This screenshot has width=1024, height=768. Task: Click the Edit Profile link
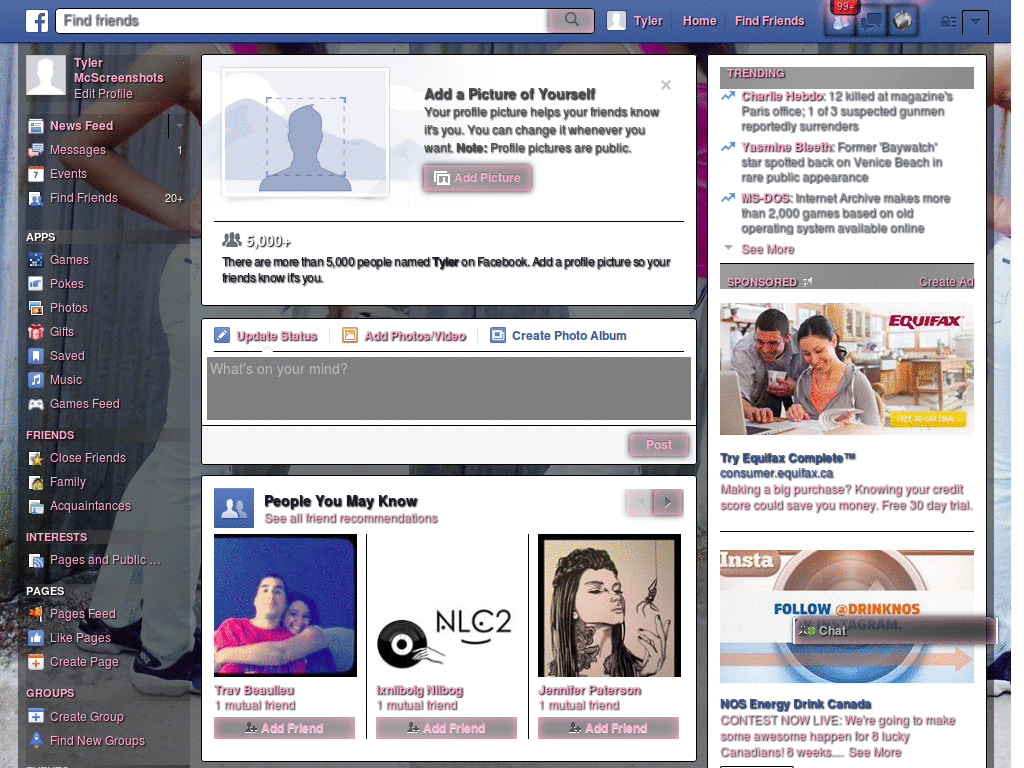[103, 94]
